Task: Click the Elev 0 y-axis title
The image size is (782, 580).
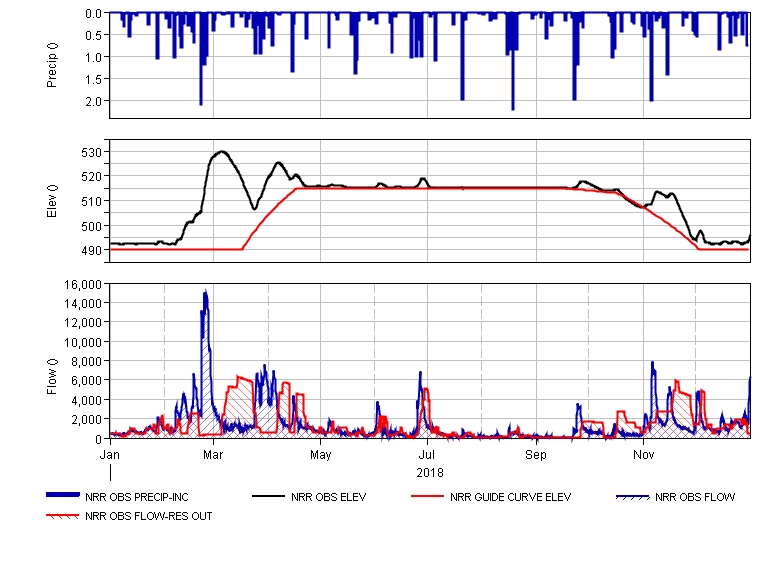Action: click(53, 202)
